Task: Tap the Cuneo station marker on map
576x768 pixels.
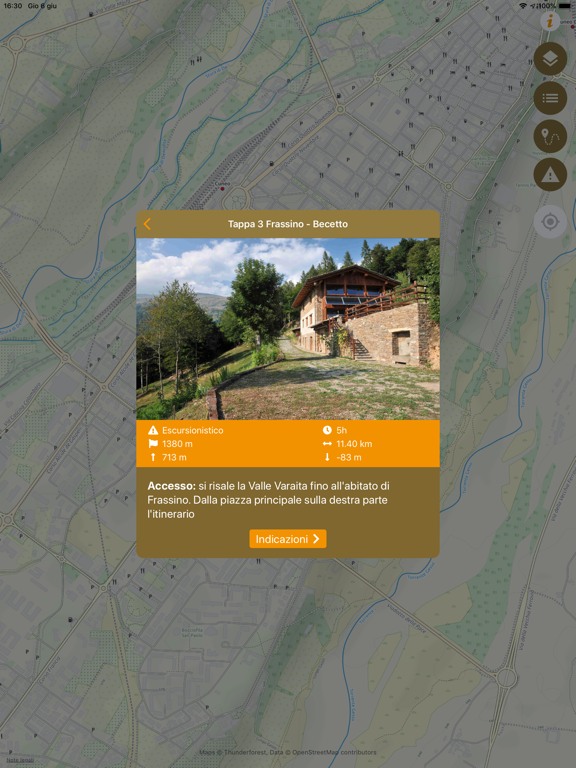Action: [x=222, y=188]
